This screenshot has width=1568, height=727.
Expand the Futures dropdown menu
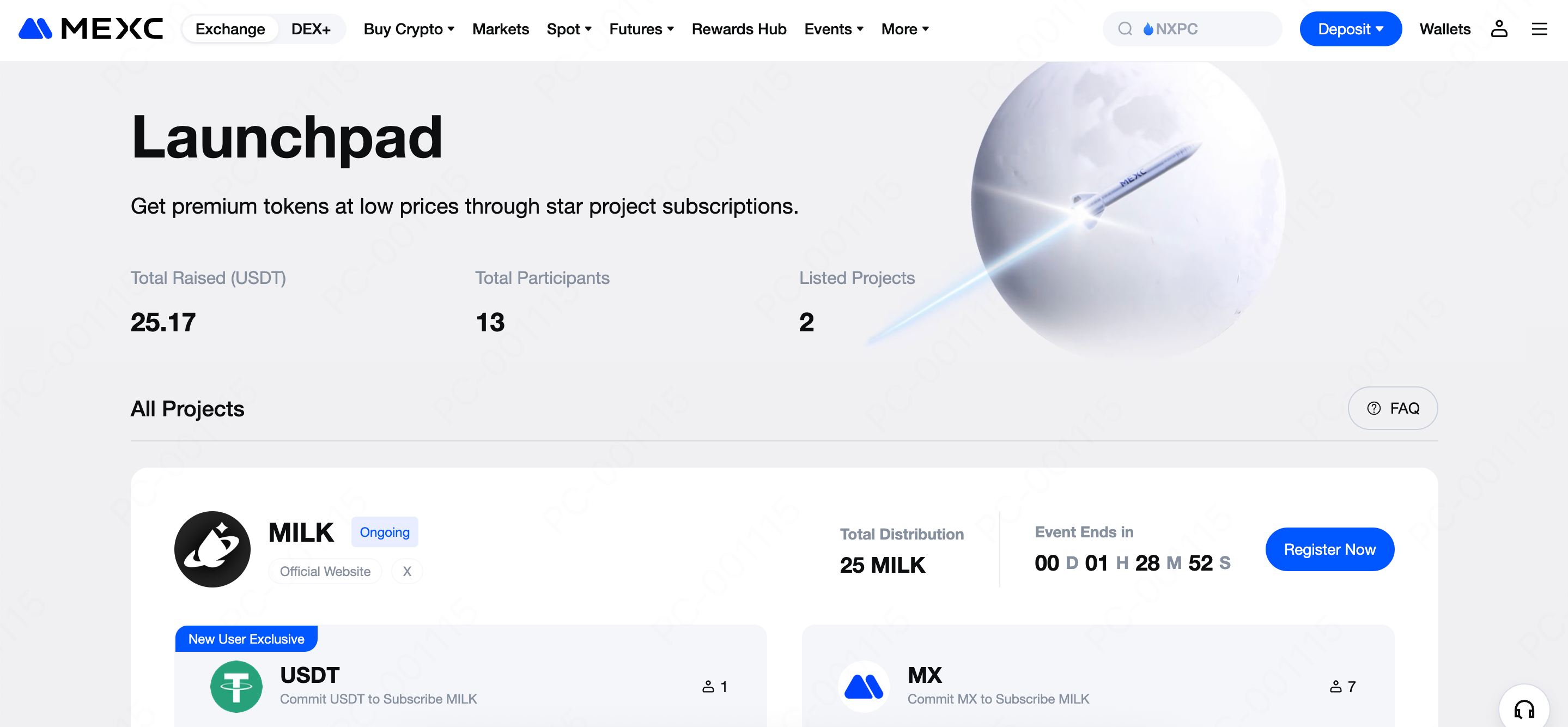click(642, 29)
